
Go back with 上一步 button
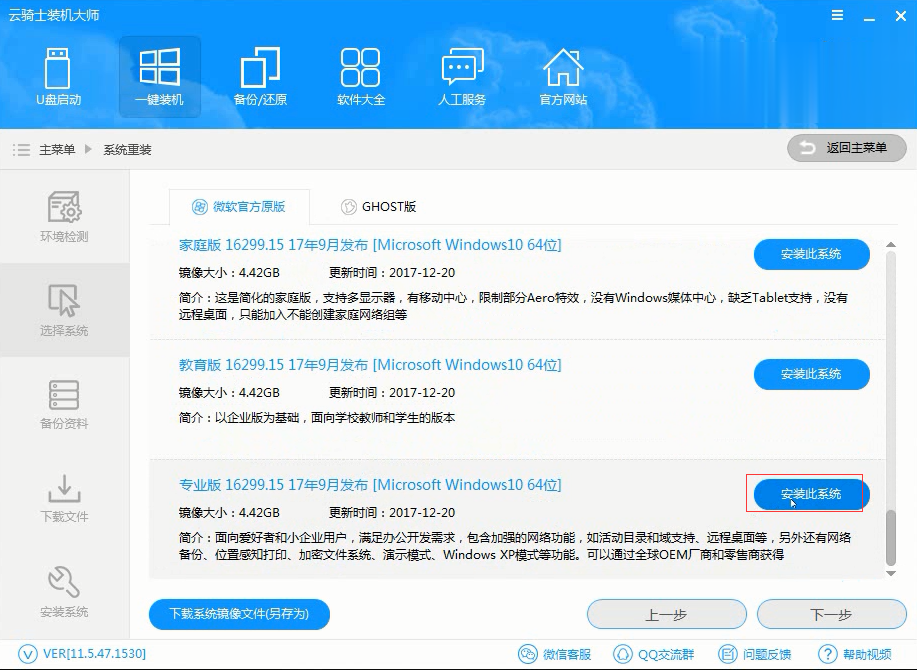tap(667, 614)
